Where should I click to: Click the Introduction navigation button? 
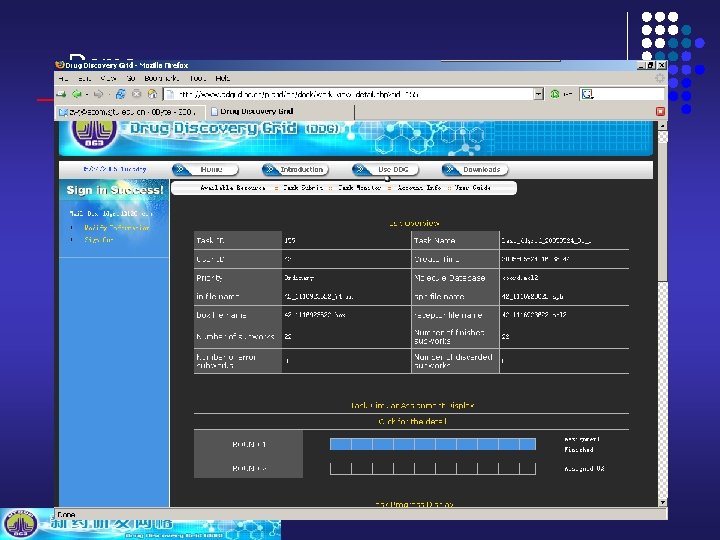tap(295, 169)
